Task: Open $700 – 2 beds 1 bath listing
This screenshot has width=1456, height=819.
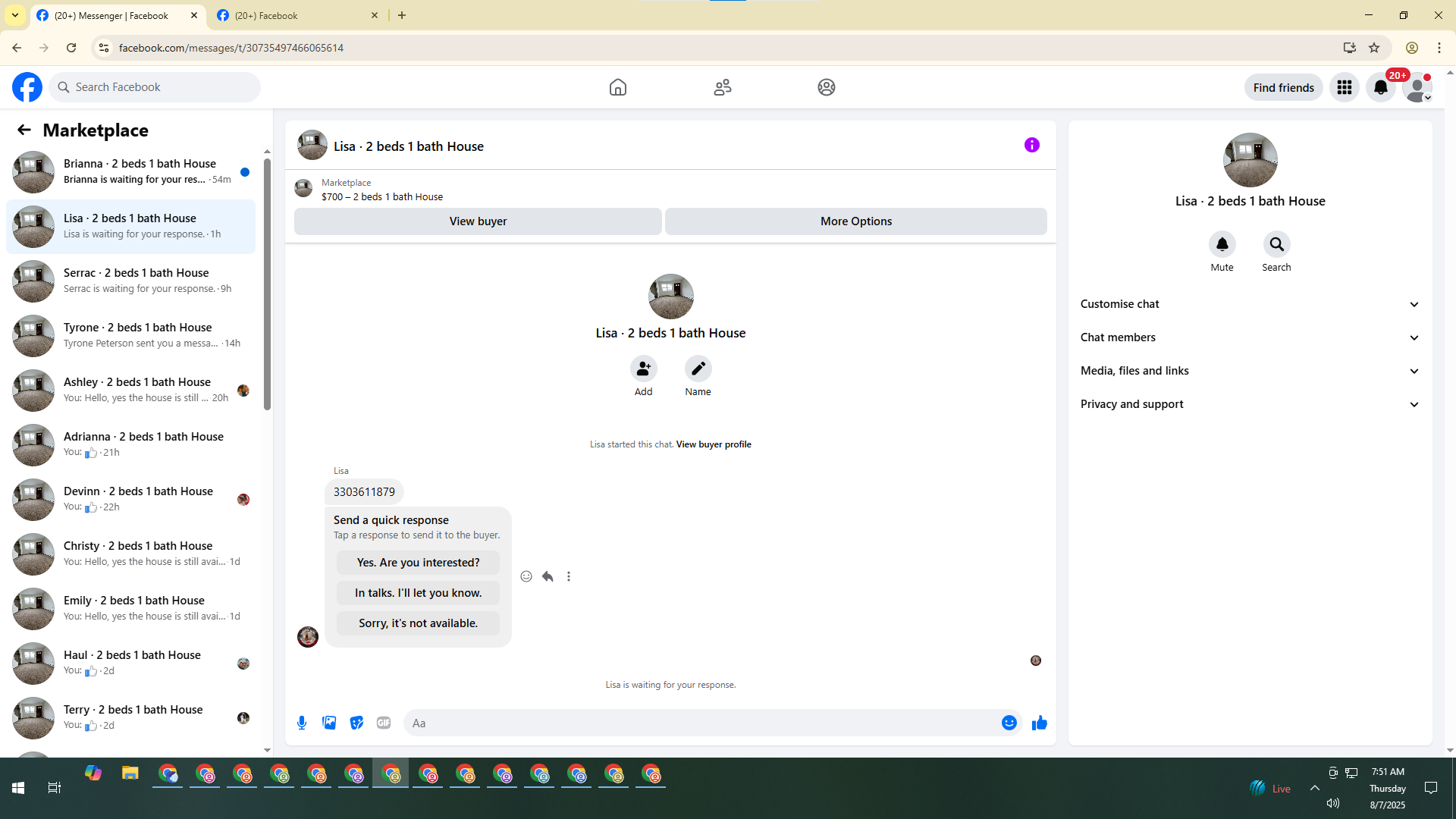Action: pyautogui.click(x=382, y=196)
